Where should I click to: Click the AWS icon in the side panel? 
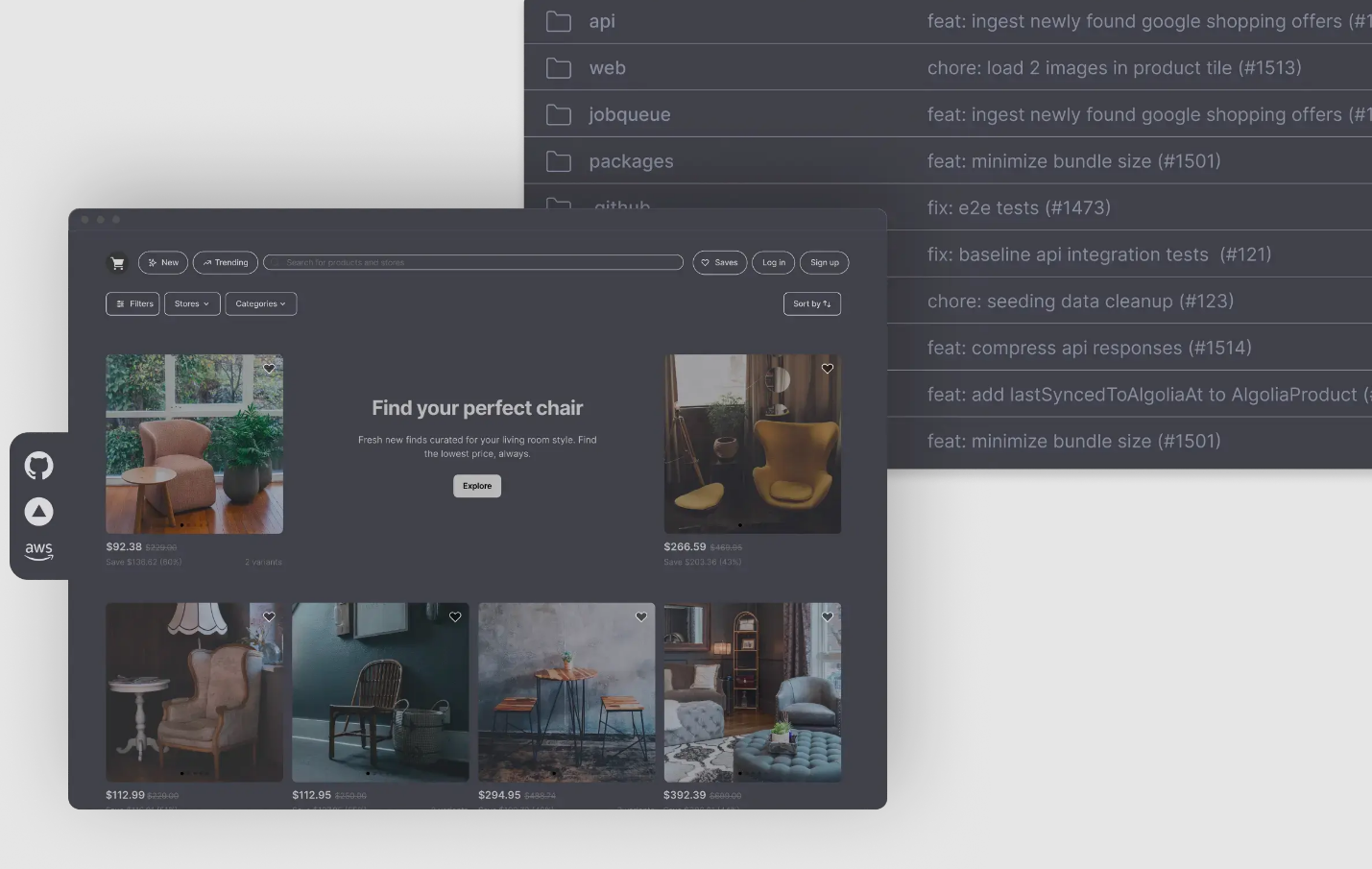coord(38,551)
